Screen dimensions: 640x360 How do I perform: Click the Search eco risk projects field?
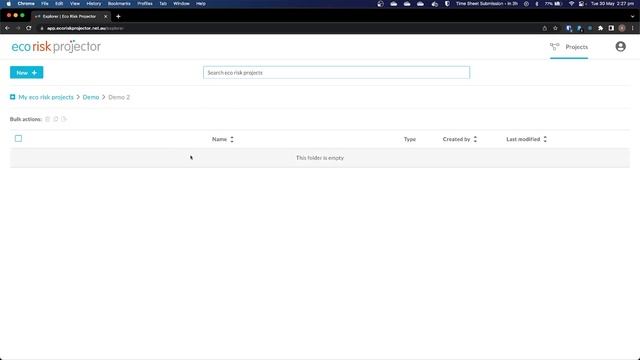[336, 73]
